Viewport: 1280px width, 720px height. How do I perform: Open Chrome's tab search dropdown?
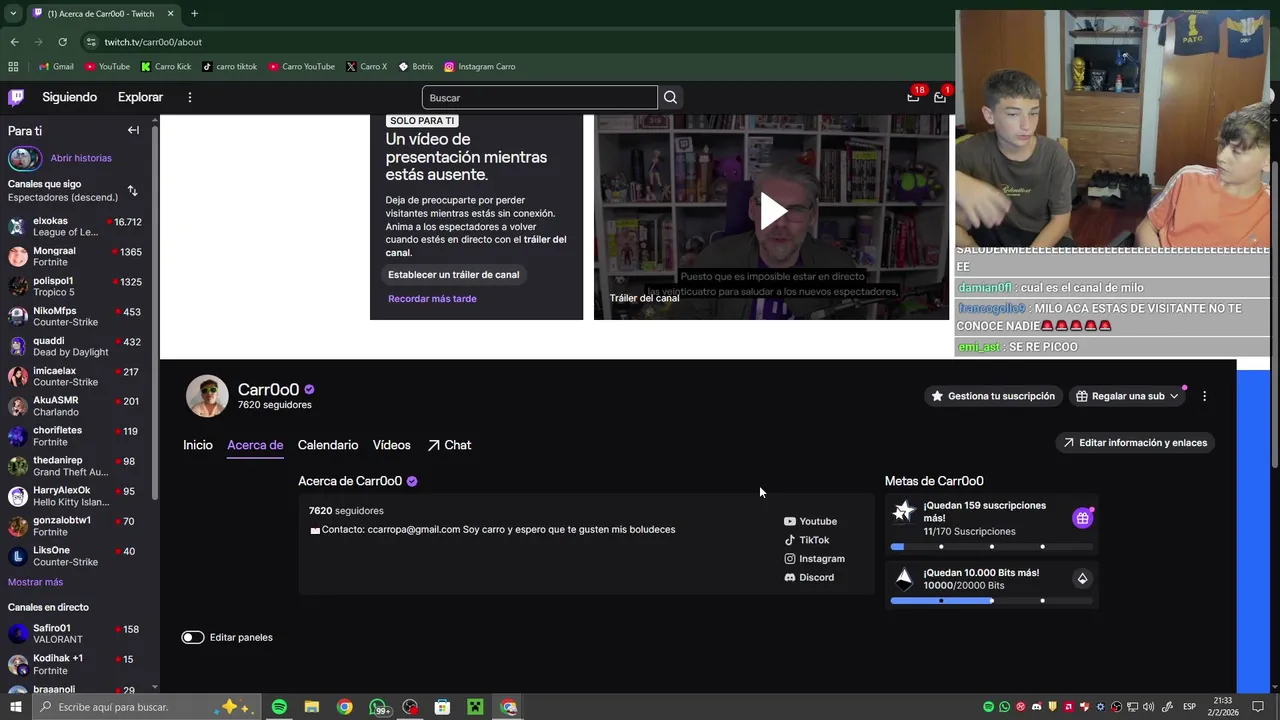13,14
